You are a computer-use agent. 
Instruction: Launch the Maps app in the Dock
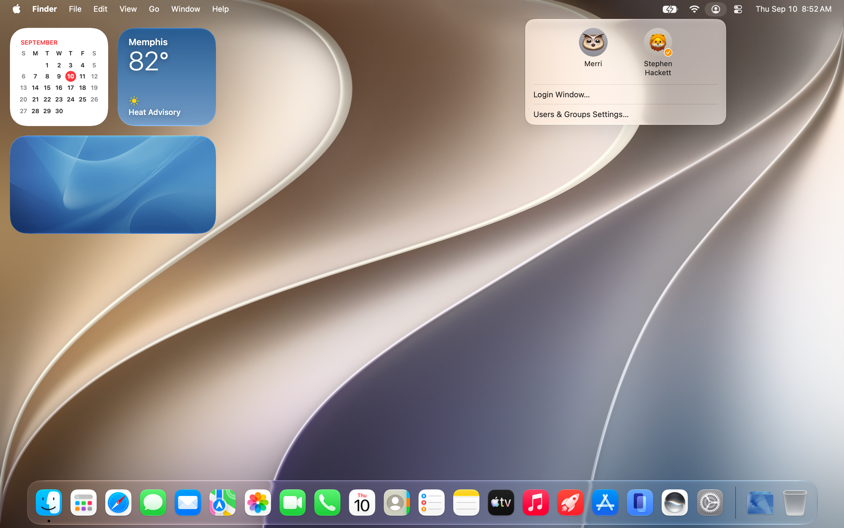222,502
